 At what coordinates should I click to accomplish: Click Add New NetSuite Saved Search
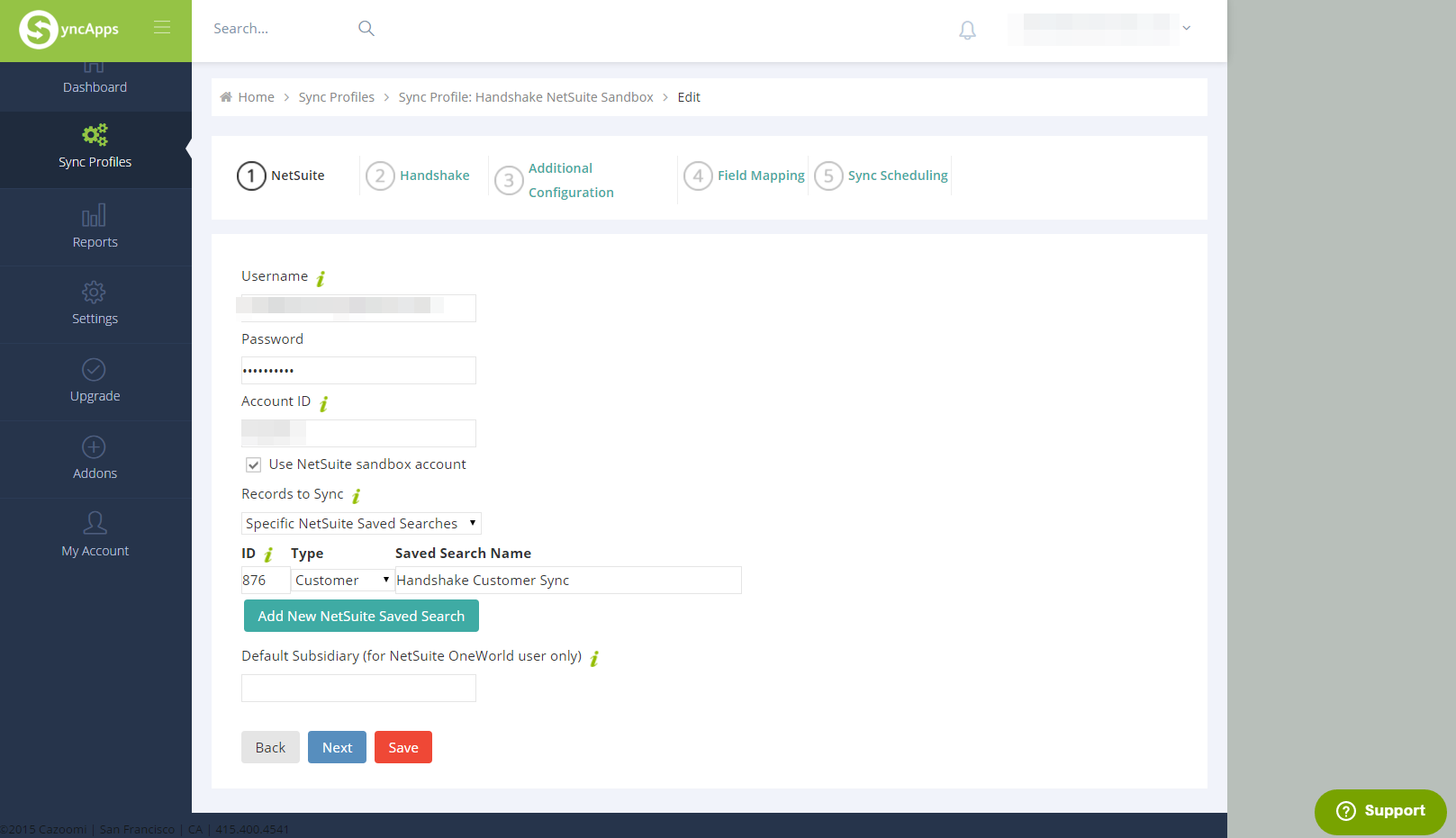click(x=361, y=617)
